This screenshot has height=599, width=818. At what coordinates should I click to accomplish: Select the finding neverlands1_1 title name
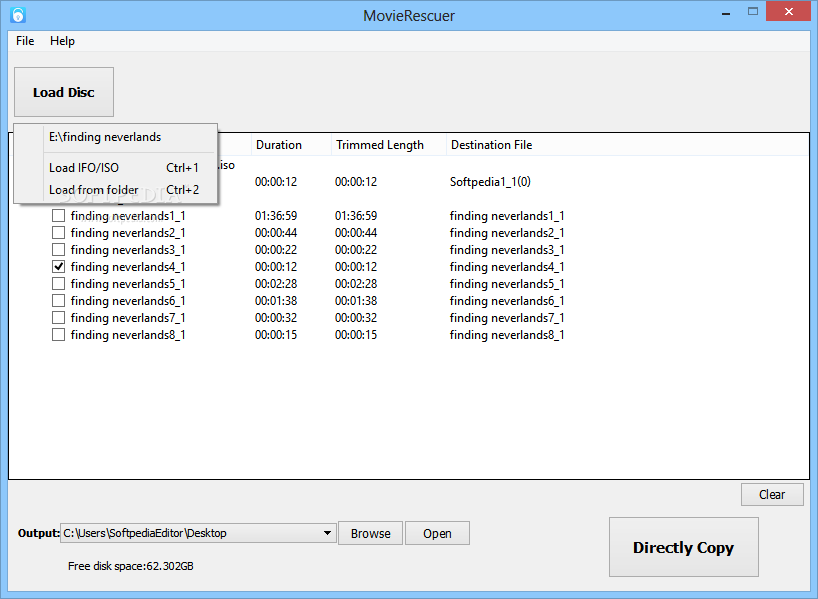tap(128, 216)
